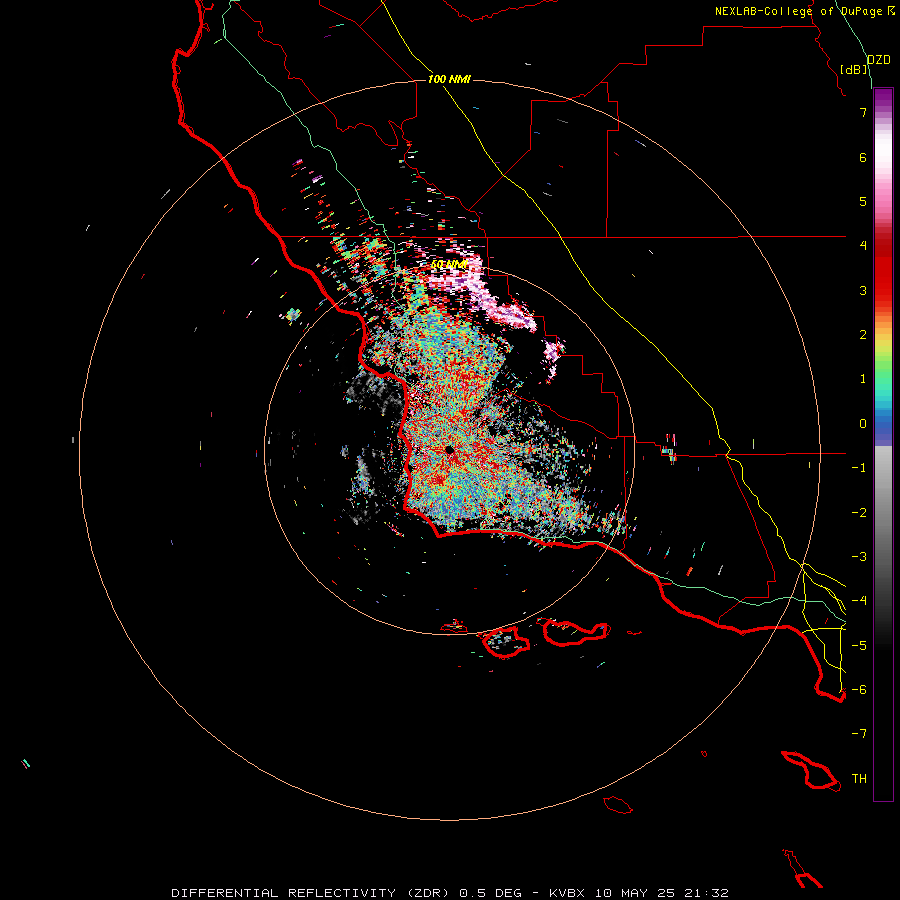900x900 pixels.
Task: Click the -6 value on the color scale
Action: (x=859, y=690)
